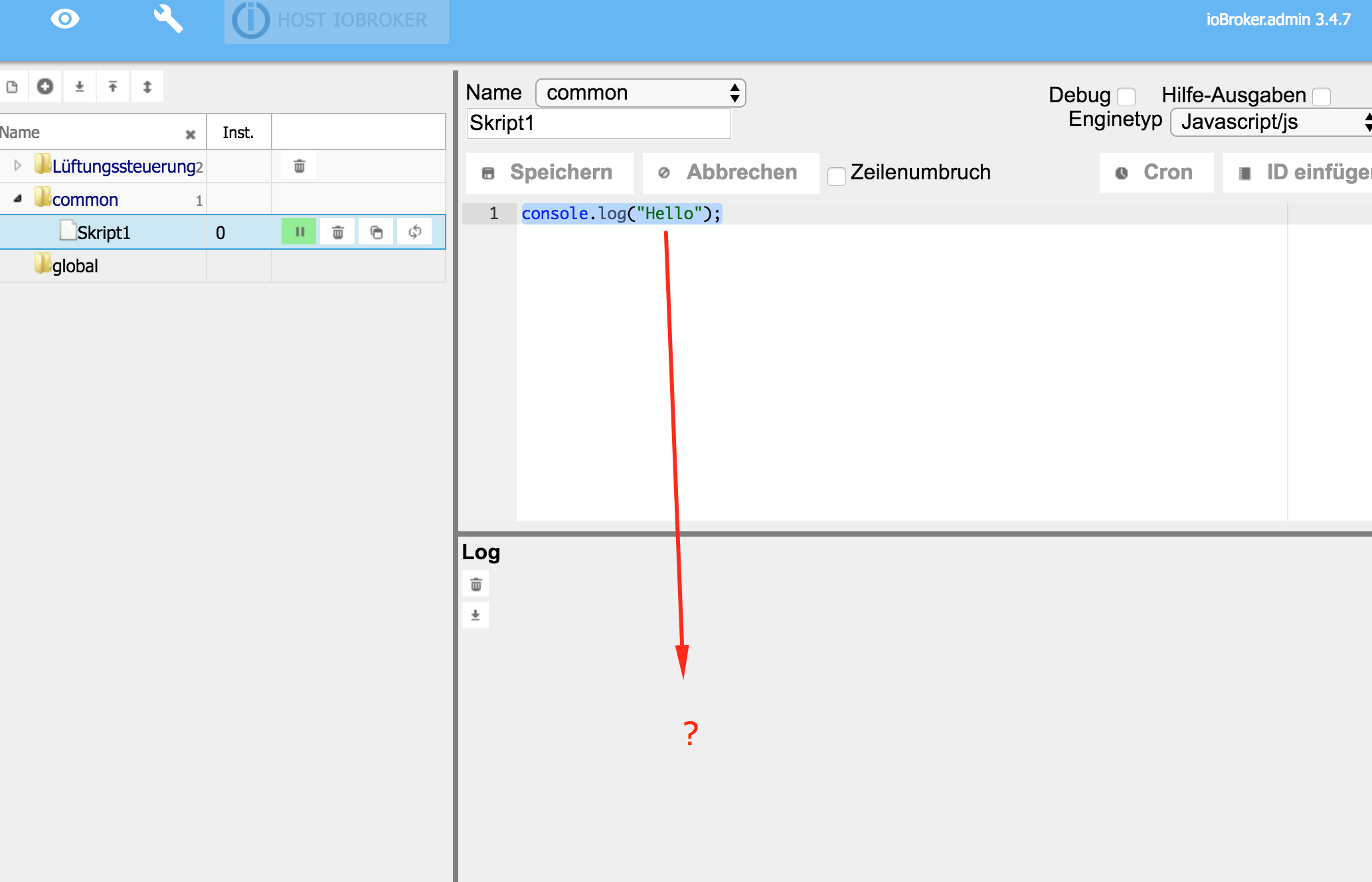Click the Abbrechen cancel button
This screenshot has width=1372, height=882.
pyautogui.click(x=730, y=173)
